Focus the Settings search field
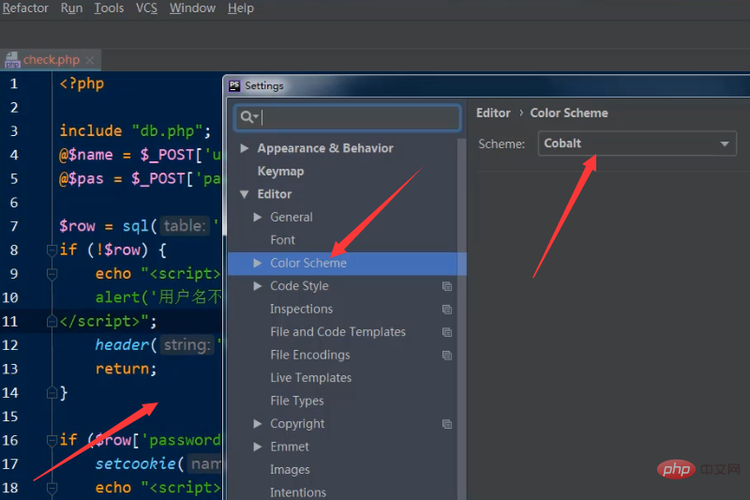Viewport: 750px width, 500px height. 348,117
